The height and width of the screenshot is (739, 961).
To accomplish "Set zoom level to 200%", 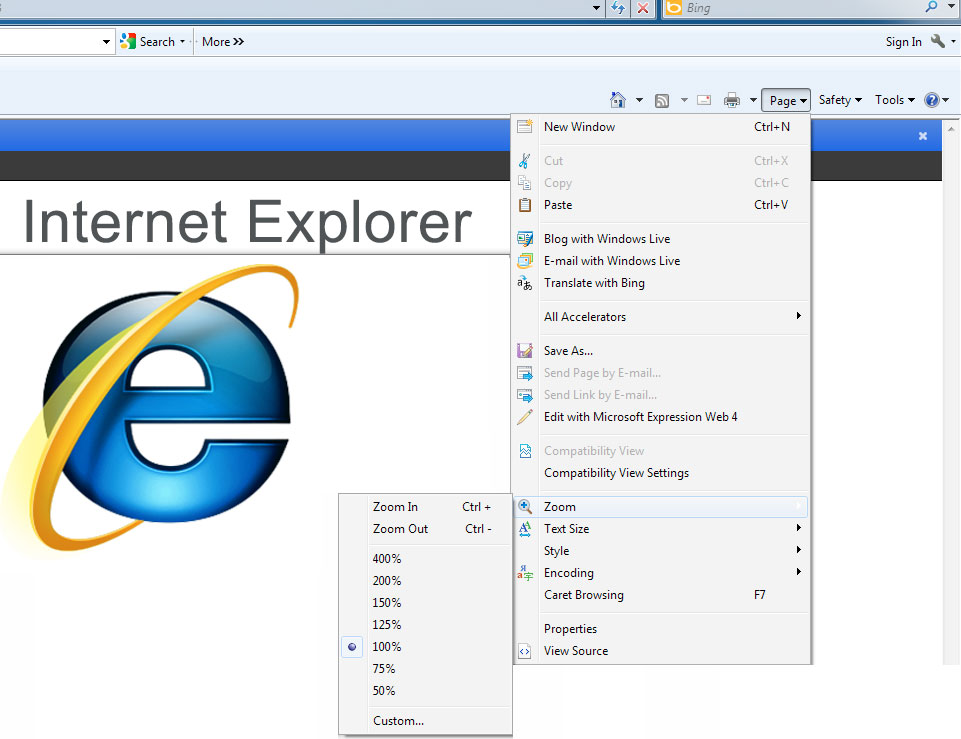I will tap(425, 580).
